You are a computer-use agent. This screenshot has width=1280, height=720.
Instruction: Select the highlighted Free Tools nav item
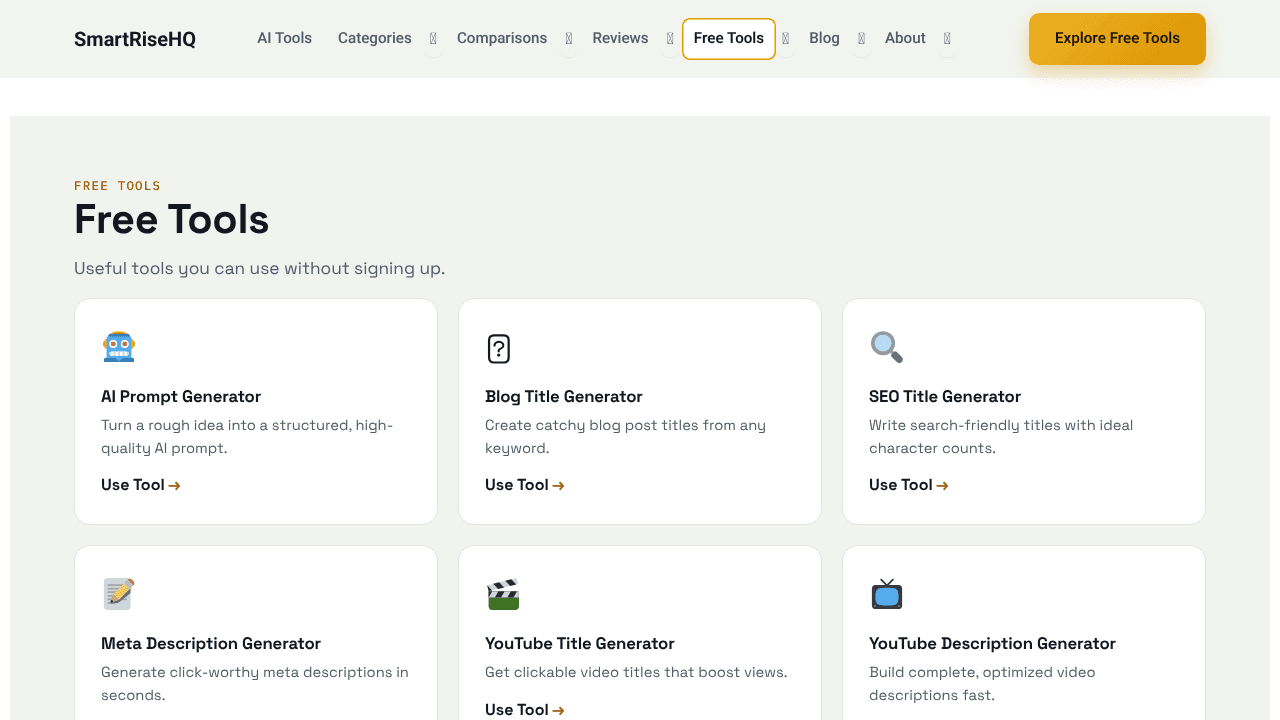pyautogui.click(x=729, y=39)
